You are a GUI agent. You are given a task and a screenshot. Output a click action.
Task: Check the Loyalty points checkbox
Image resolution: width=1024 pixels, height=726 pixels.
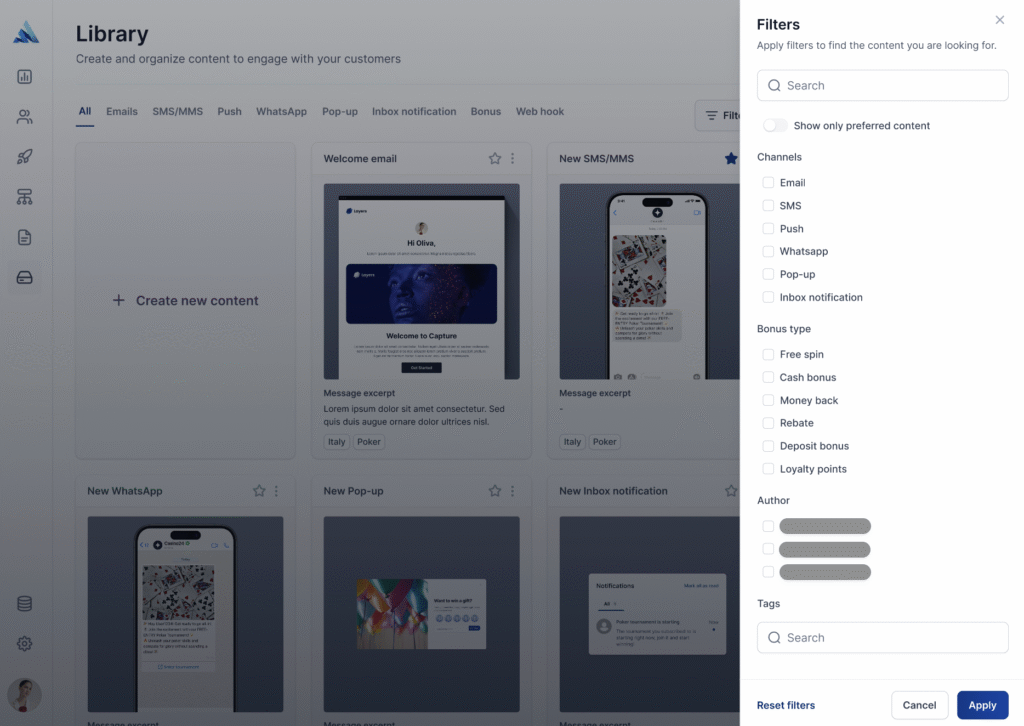[768, 469]
